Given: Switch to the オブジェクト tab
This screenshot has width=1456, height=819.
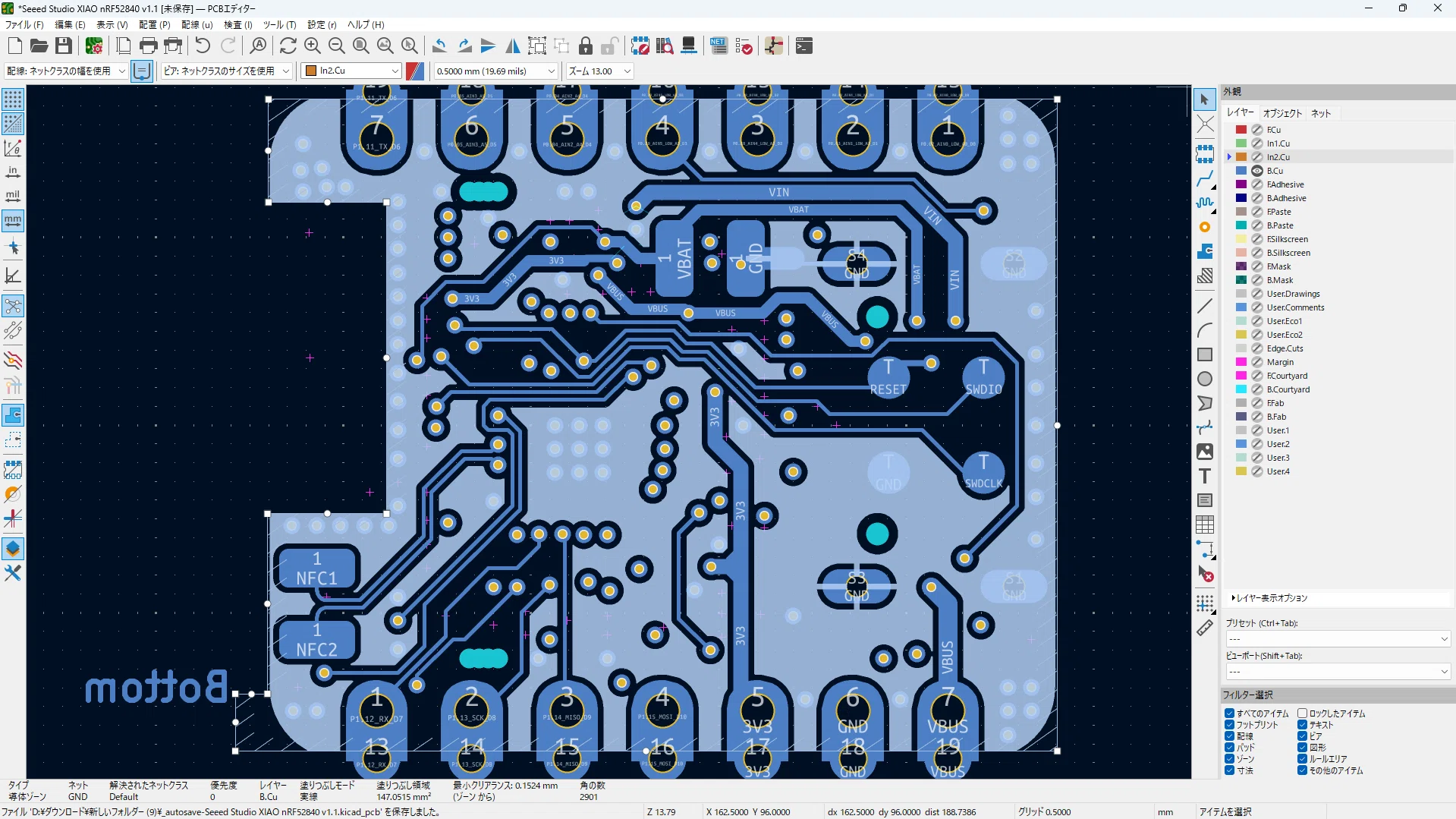Looking at the screenshot, I should point(1282,113).
